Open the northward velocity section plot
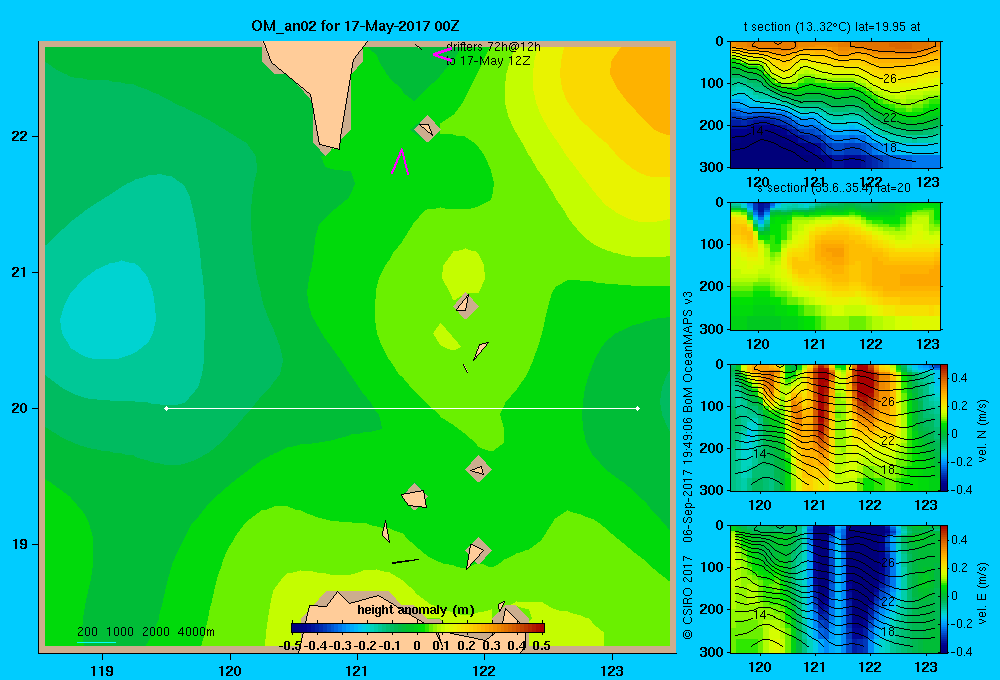 [x=835, y=427]
